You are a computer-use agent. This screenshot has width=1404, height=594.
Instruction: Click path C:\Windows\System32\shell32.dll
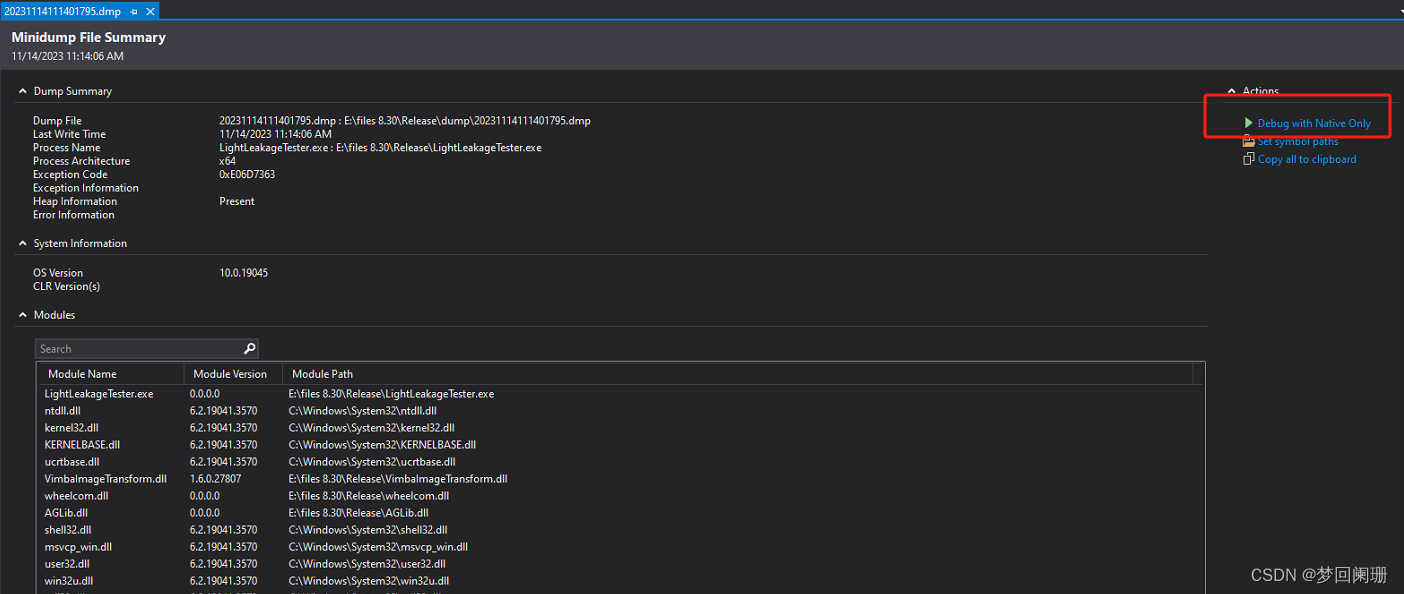368,530
